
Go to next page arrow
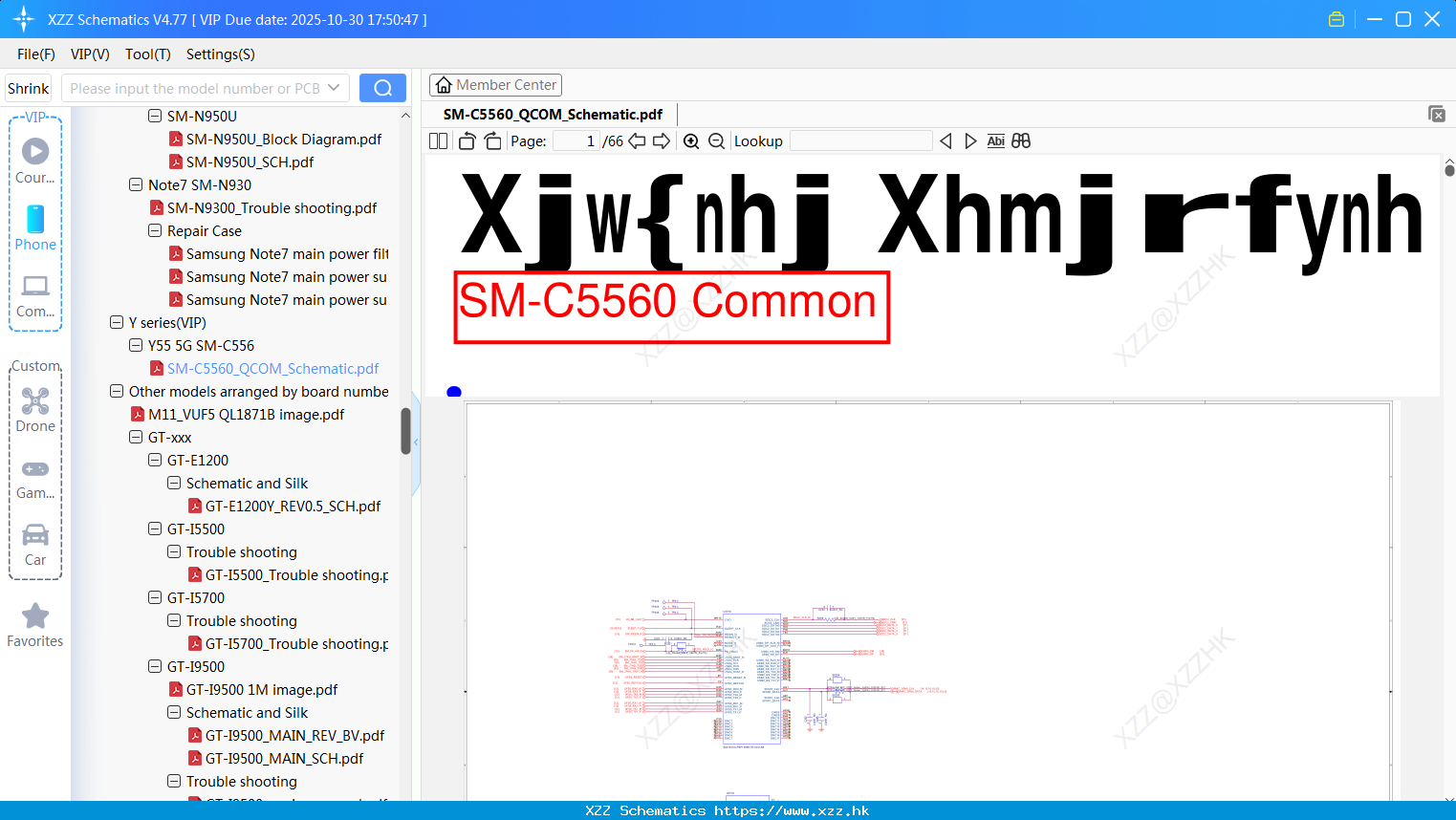tap(662, 141)
